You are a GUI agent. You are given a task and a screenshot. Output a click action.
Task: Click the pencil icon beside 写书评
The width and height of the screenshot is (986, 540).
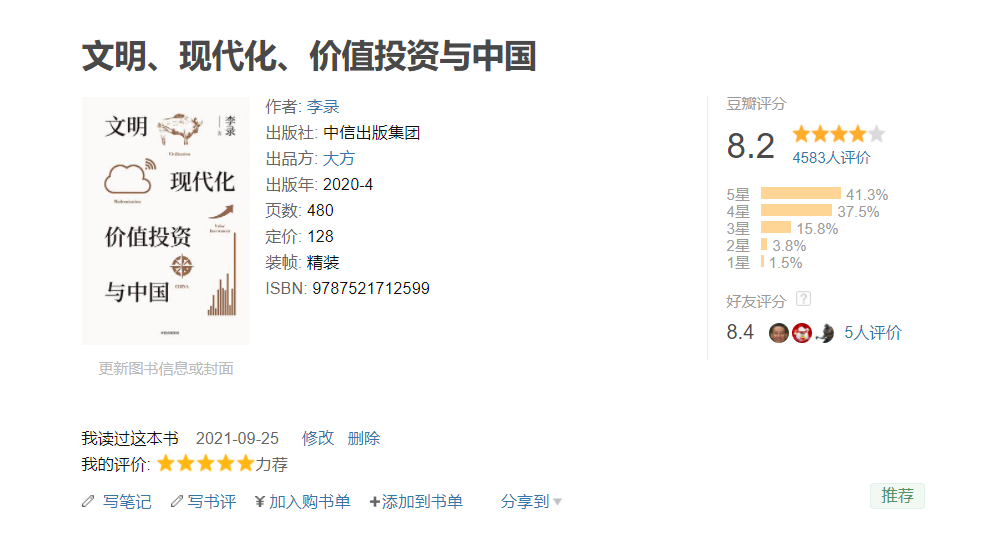point(177,502)
